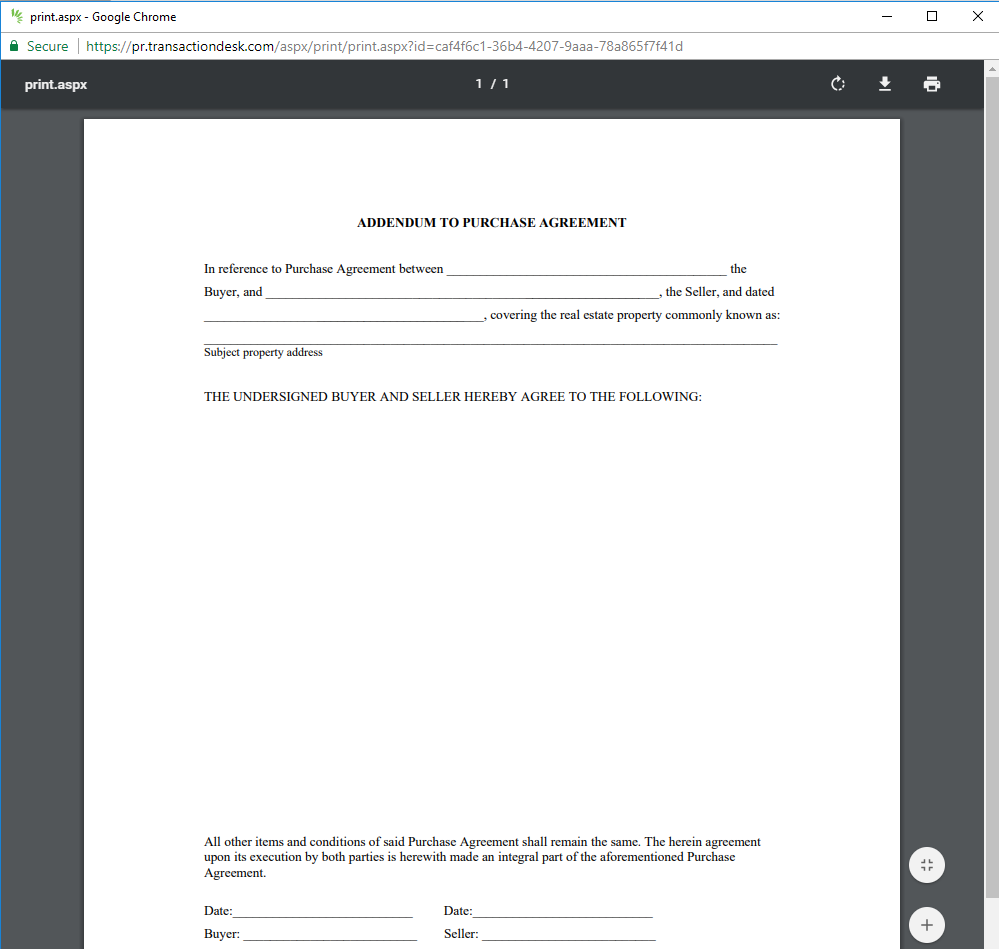Fit the page to the window
The image size is (999, 949).
coord(926,864)
